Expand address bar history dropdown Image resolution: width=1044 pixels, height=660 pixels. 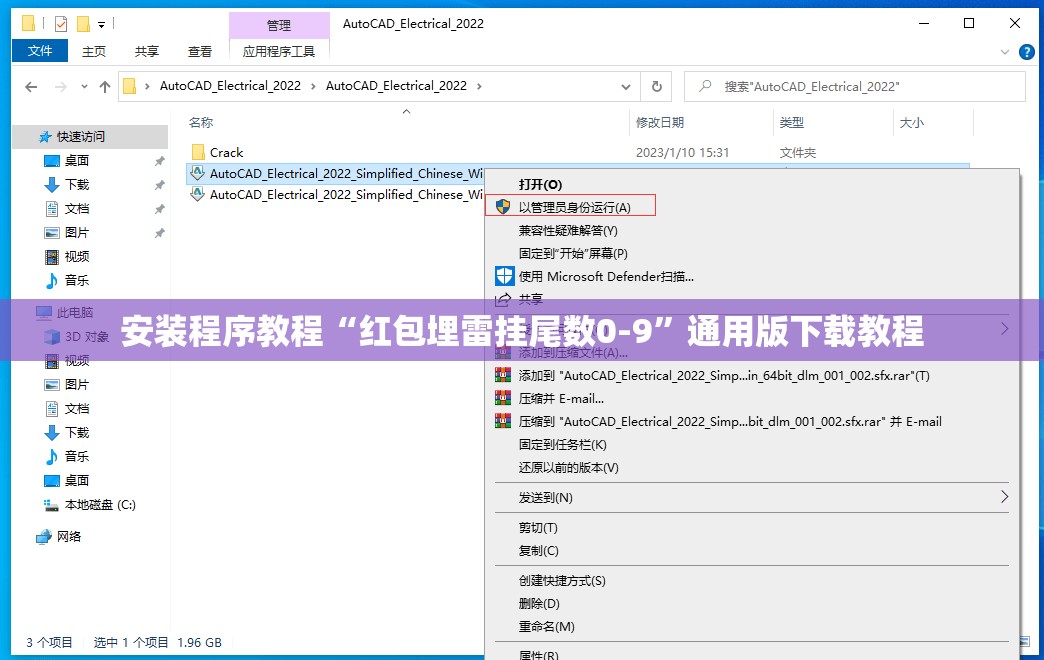click(x=626, y=87)
